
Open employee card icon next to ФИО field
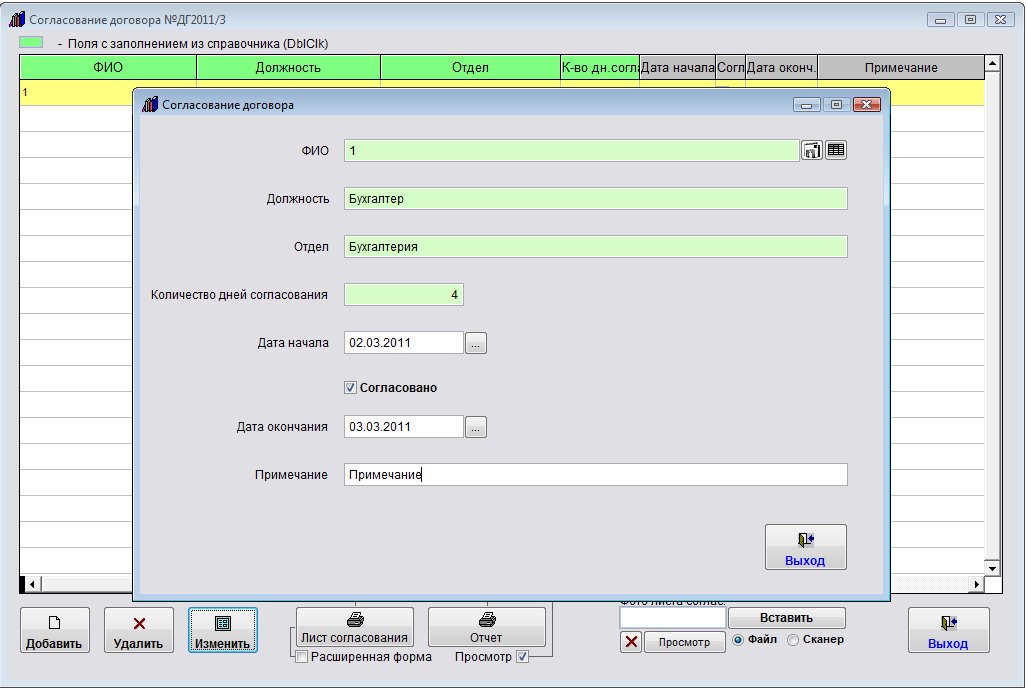(812, 151)
